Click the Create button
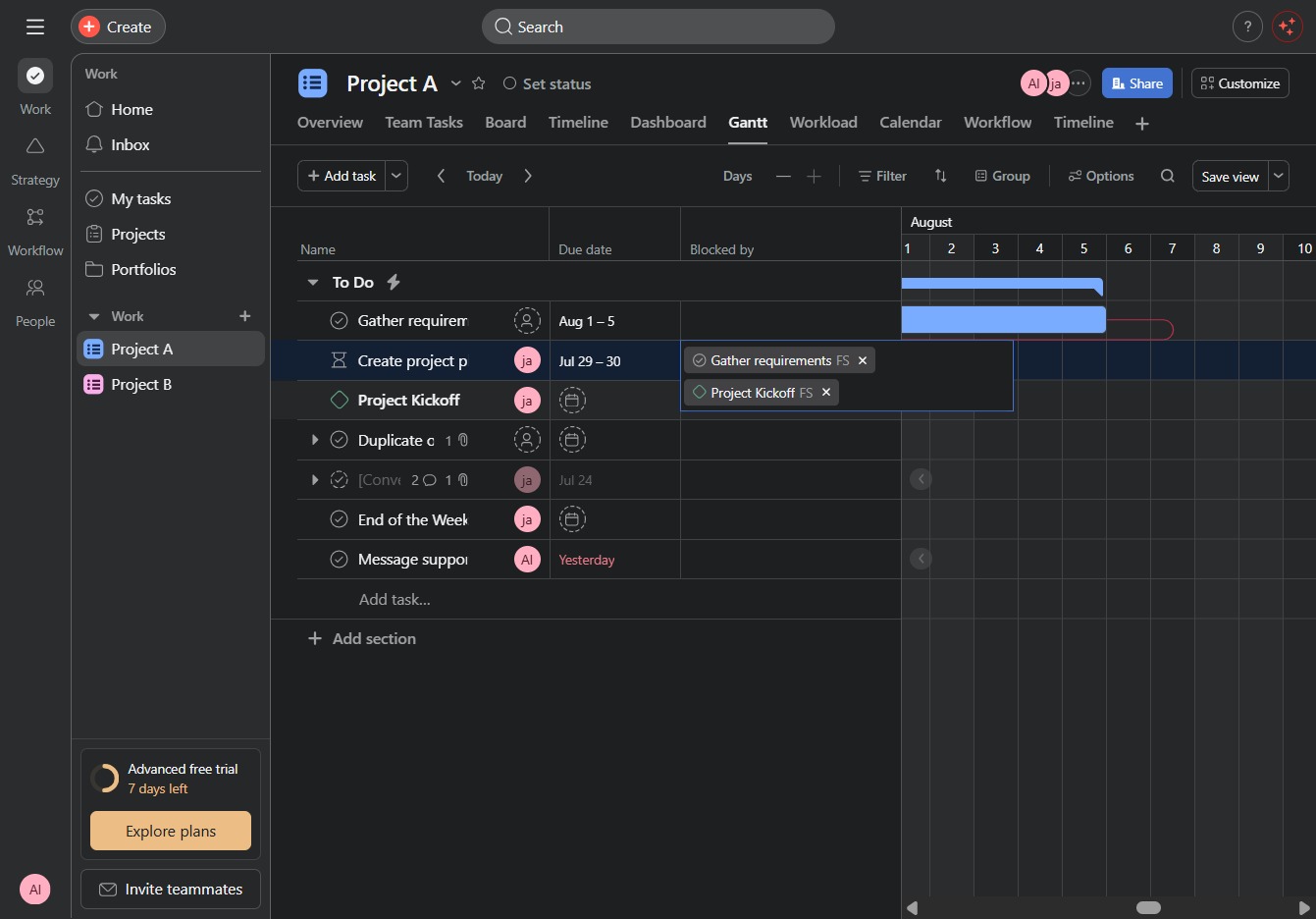The width and height of the screenshot is (1316, 919). pos(118,27)
